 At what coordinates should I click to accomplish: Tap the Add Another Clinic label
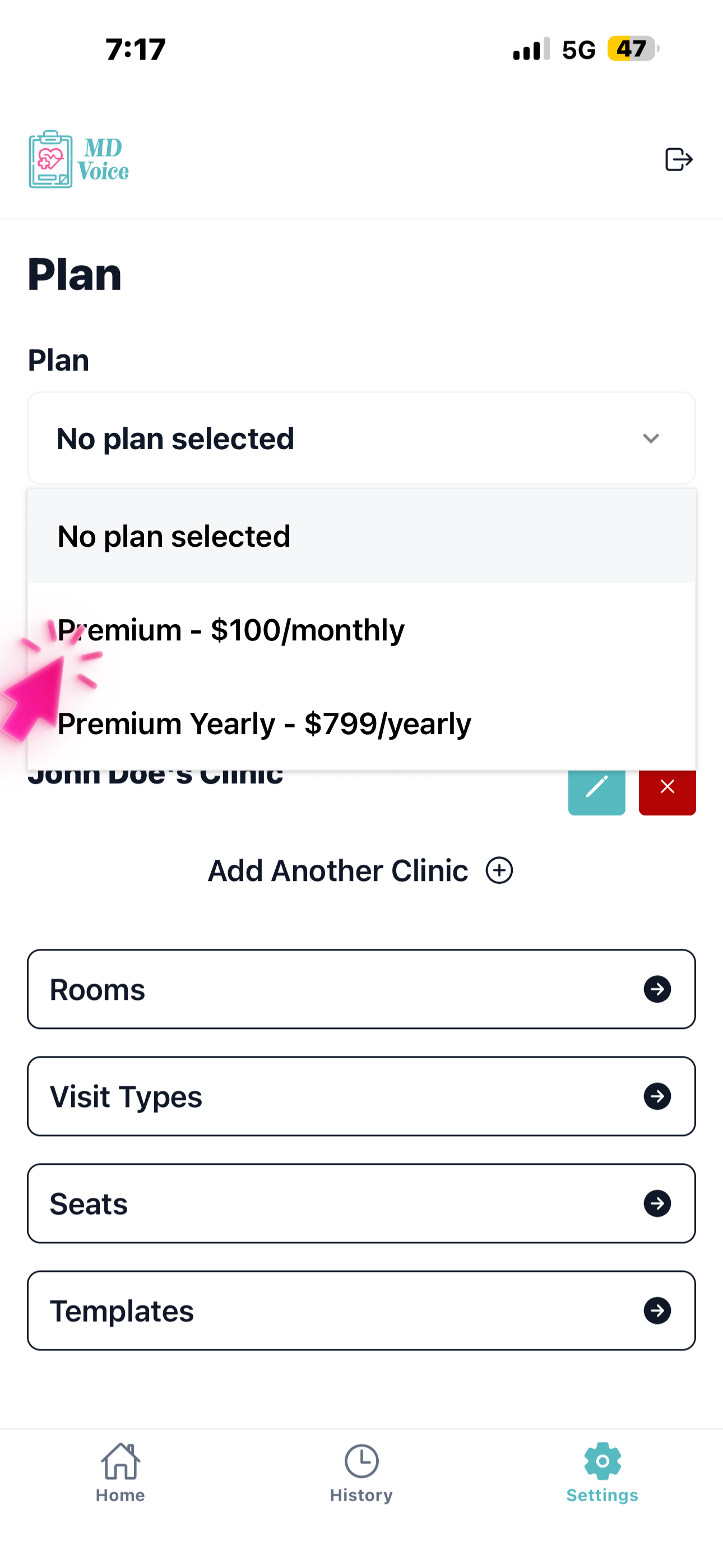coord(338,870)
